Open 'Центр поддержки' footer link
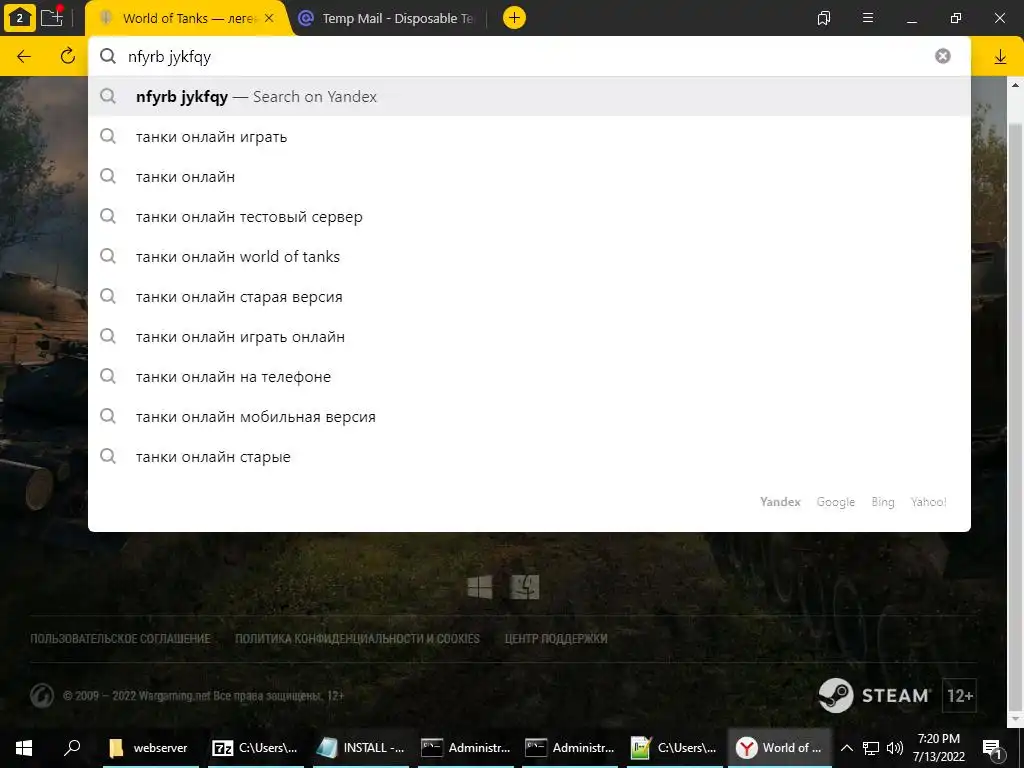This screenshot has width=1024, height=768. pyautogui.click(x=556, y=639)
